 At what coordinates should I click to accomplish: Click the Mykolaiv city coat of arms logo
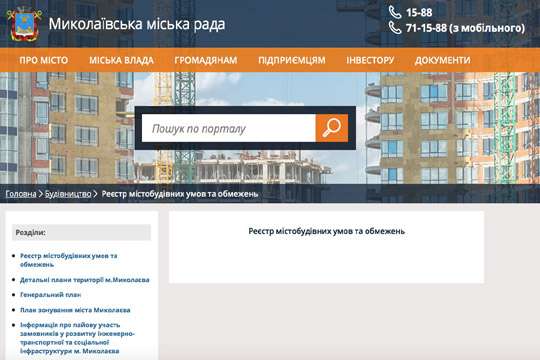(x=24, y=24)
